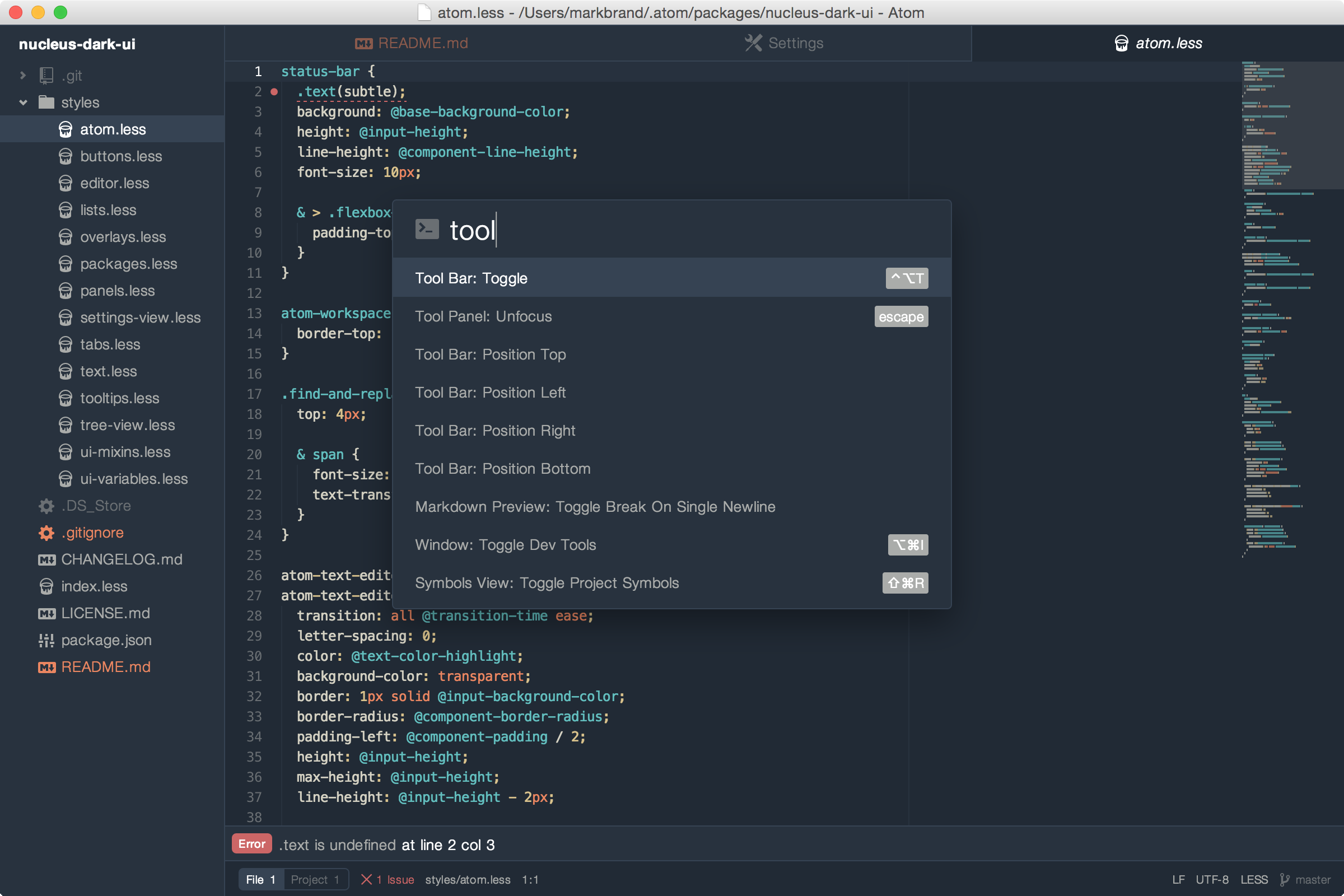Switch to the Settings tab
This screenshot has width=1344, height=896.
click(784, 44)
